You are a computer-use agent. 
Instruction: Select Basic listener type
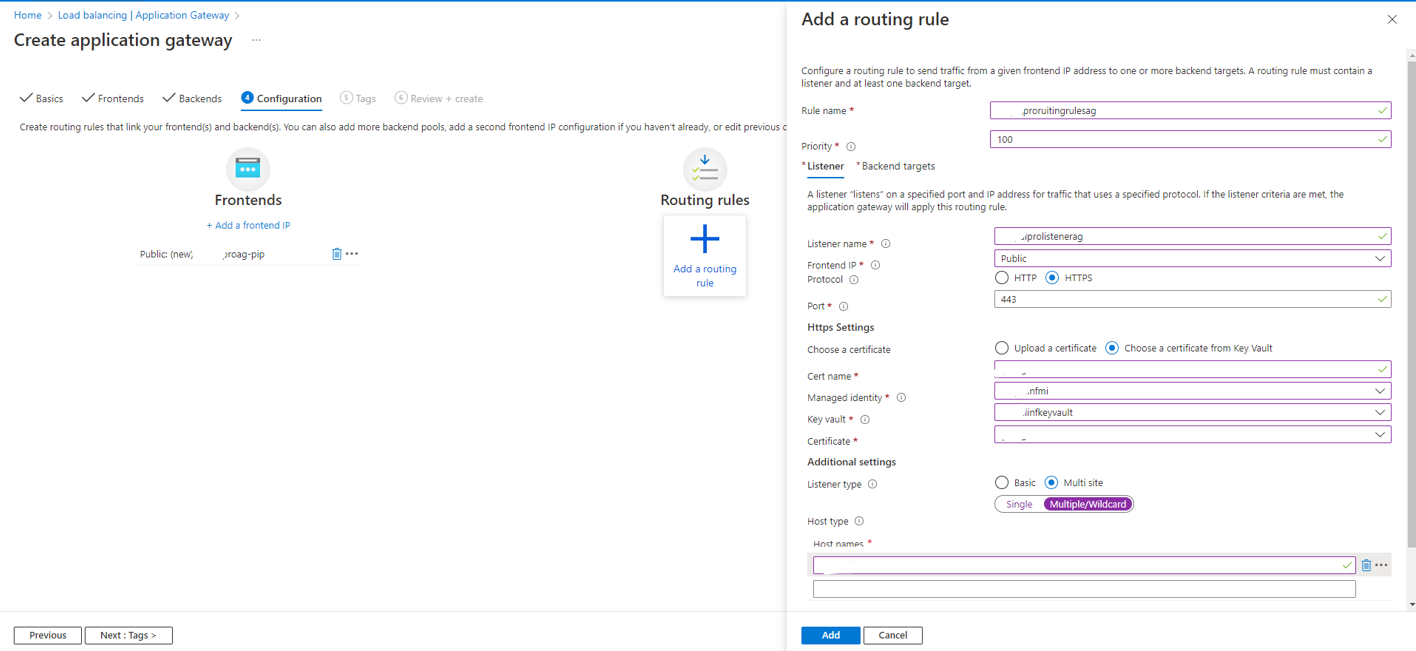pyautogui.click(x=1002, y=483)
